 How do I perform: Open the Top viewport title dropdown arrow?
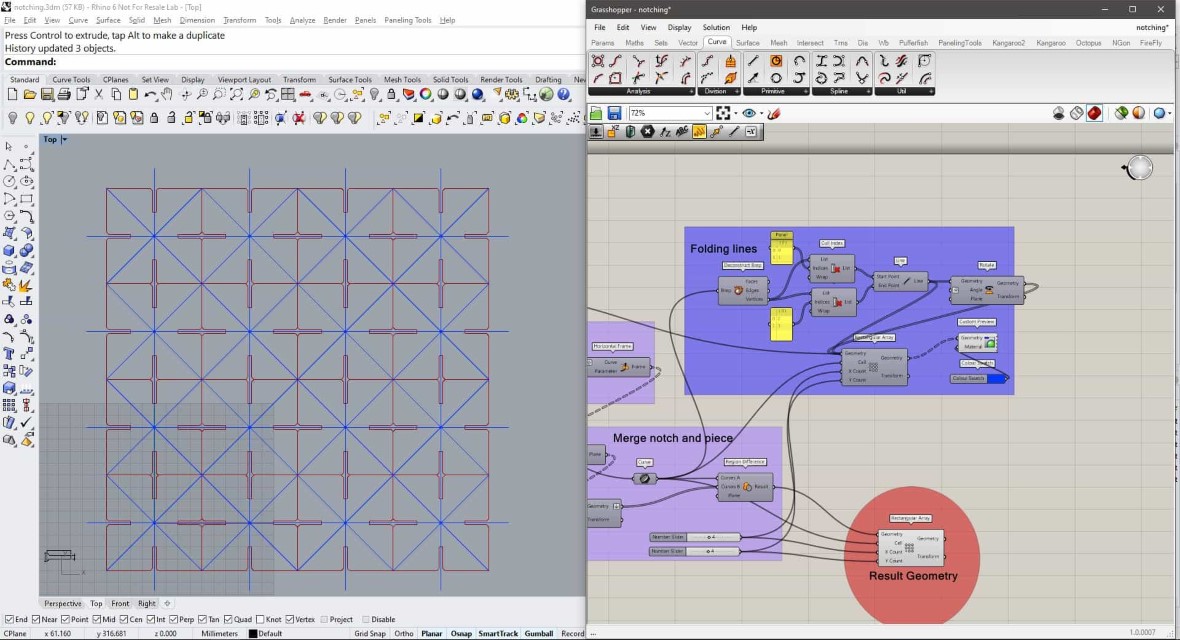pos(64,139)
